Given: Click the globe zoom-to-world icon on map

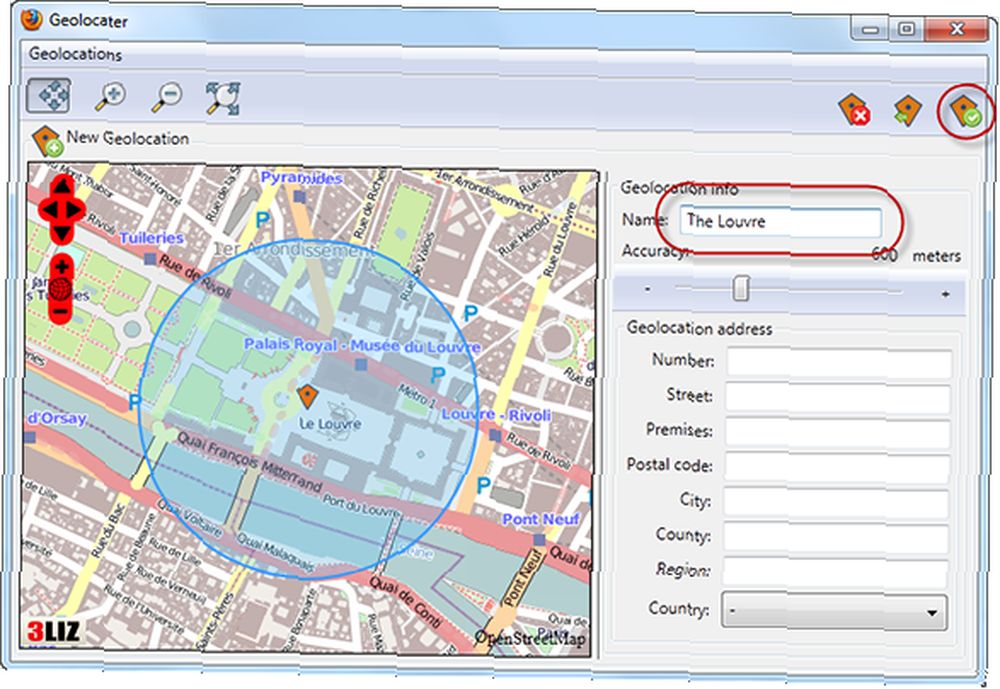Looking at the screenshot, I should (61, 289).
